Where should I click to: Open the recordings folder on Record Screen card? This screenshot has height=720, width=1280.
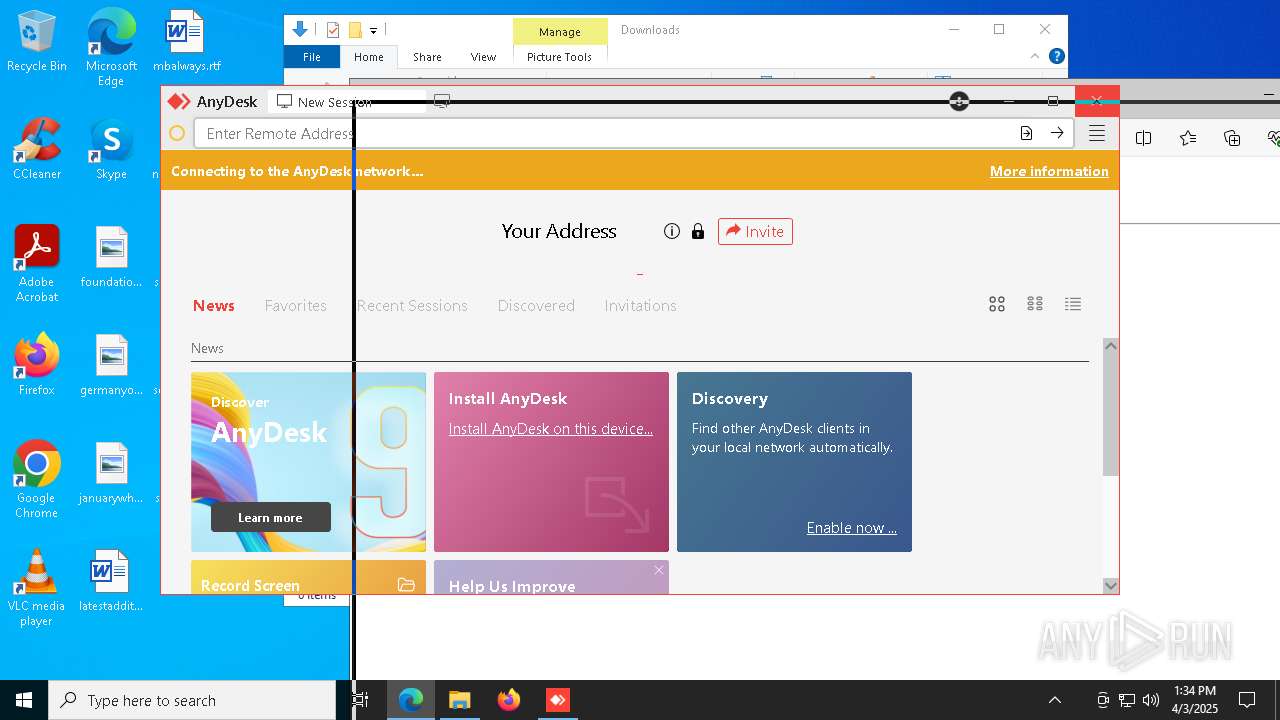(406, 585)
